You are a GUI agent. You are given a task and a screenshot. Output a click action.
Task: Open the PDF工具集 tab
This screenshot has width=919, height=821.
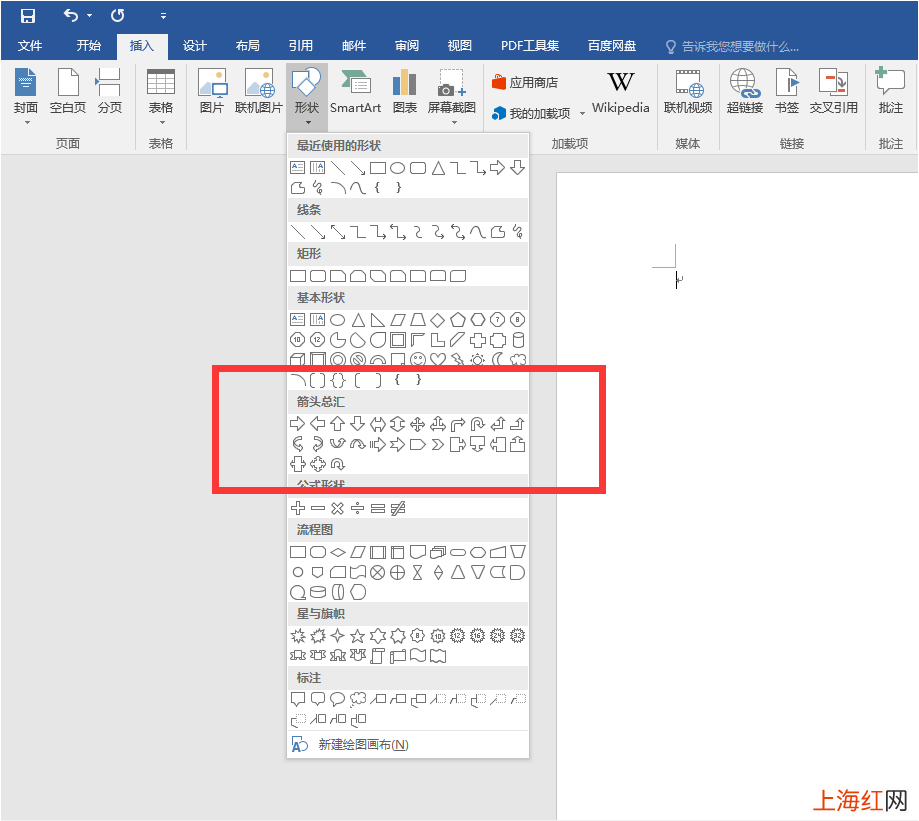coord(530,46)
